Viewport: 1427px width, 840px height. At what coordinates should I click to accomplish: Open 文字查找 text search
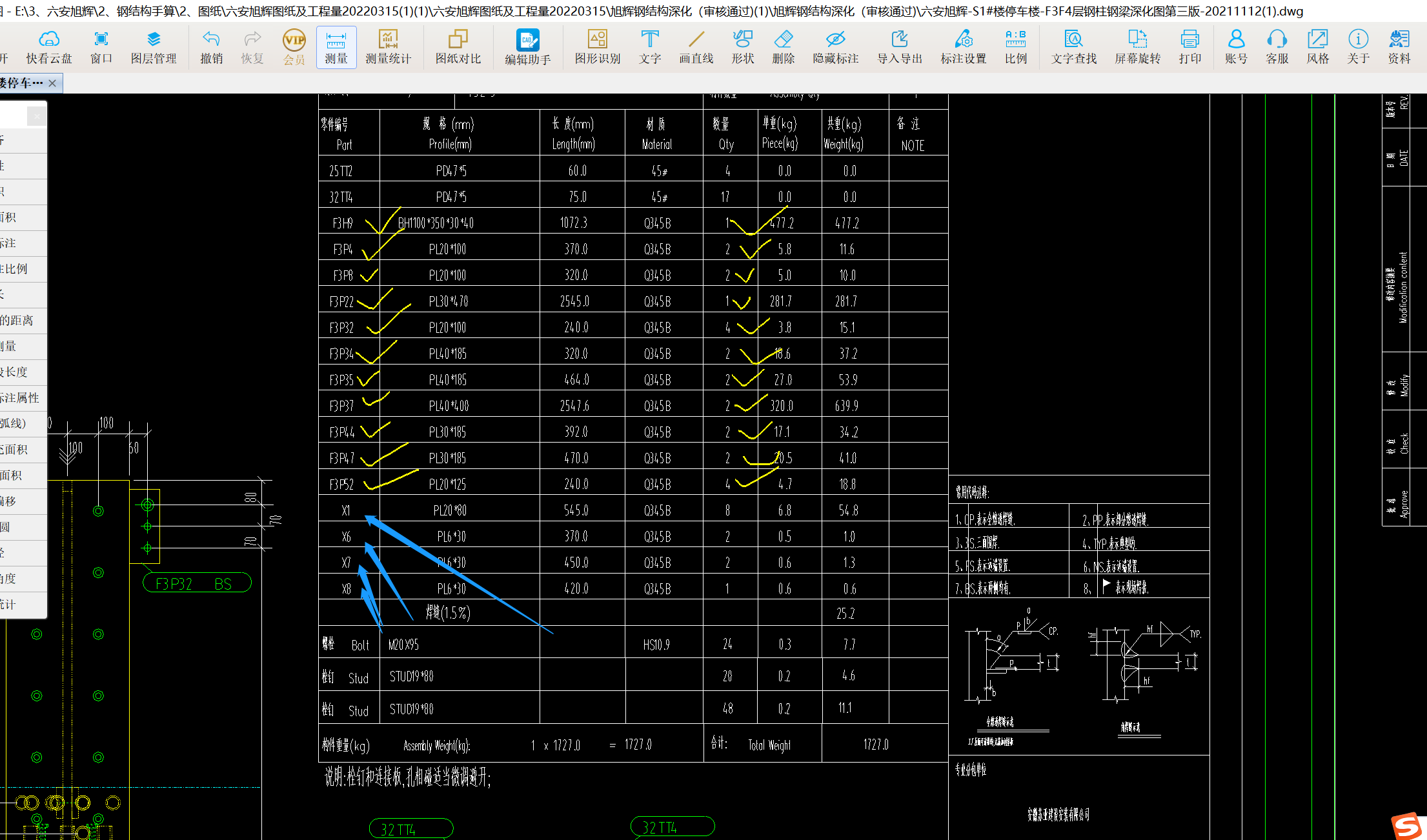coord(1074,47)
